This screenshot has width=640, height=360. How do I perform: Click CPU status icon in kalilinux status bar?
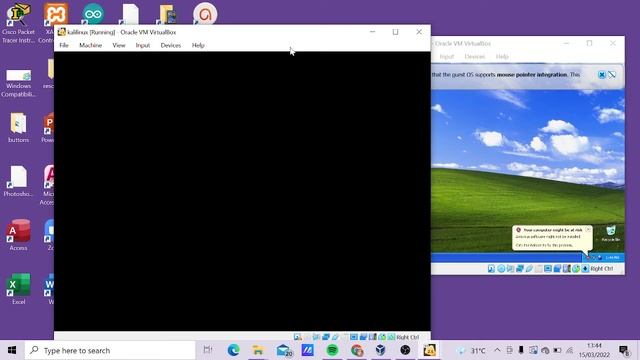point(373,337)
